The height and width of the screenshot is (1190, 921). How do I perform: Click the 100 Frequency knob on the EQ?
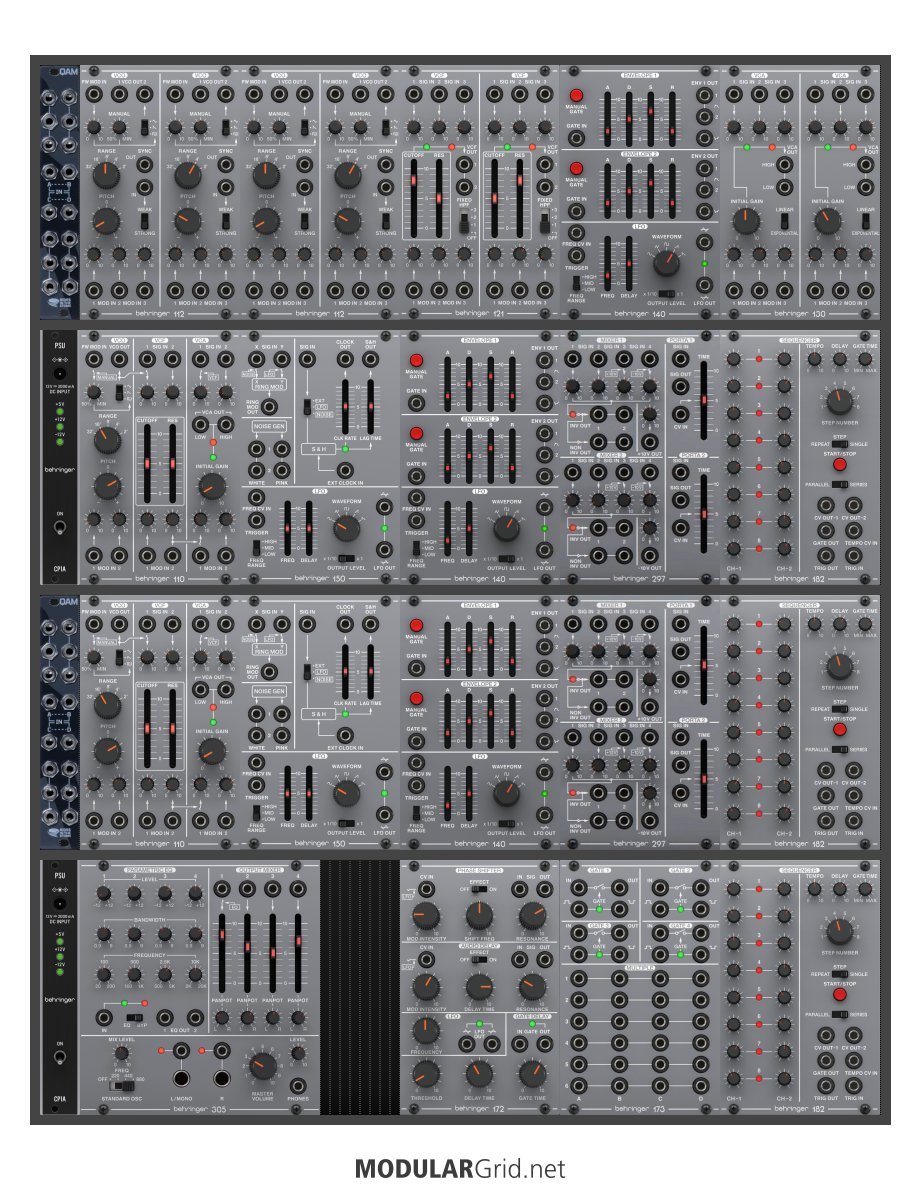(104, 975)
